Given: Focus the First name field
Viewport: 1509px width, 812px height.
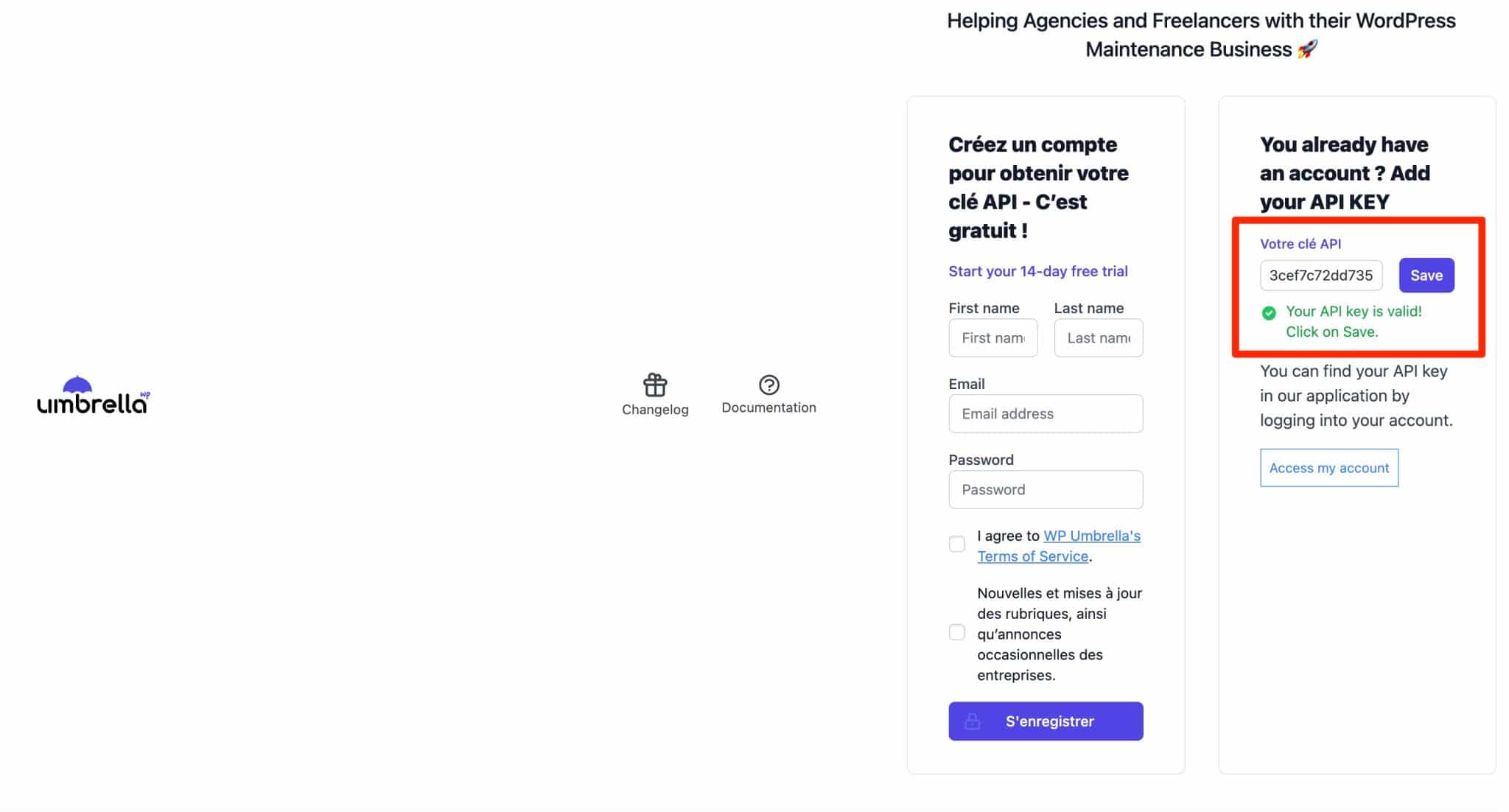Looking at the screenshot, I should point(992,338).
